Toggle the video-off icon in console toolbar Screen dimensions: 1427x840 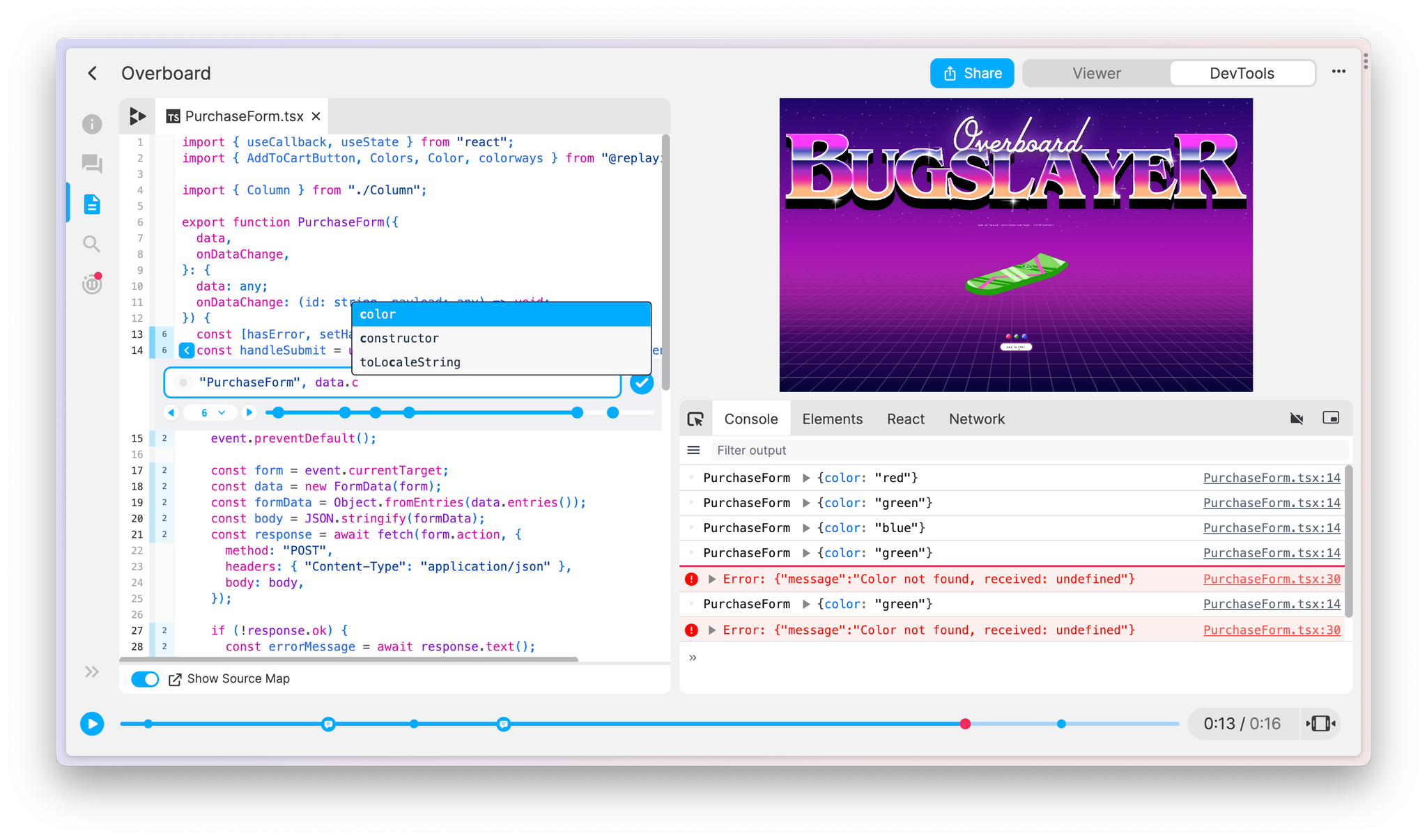pos(1297,419)
